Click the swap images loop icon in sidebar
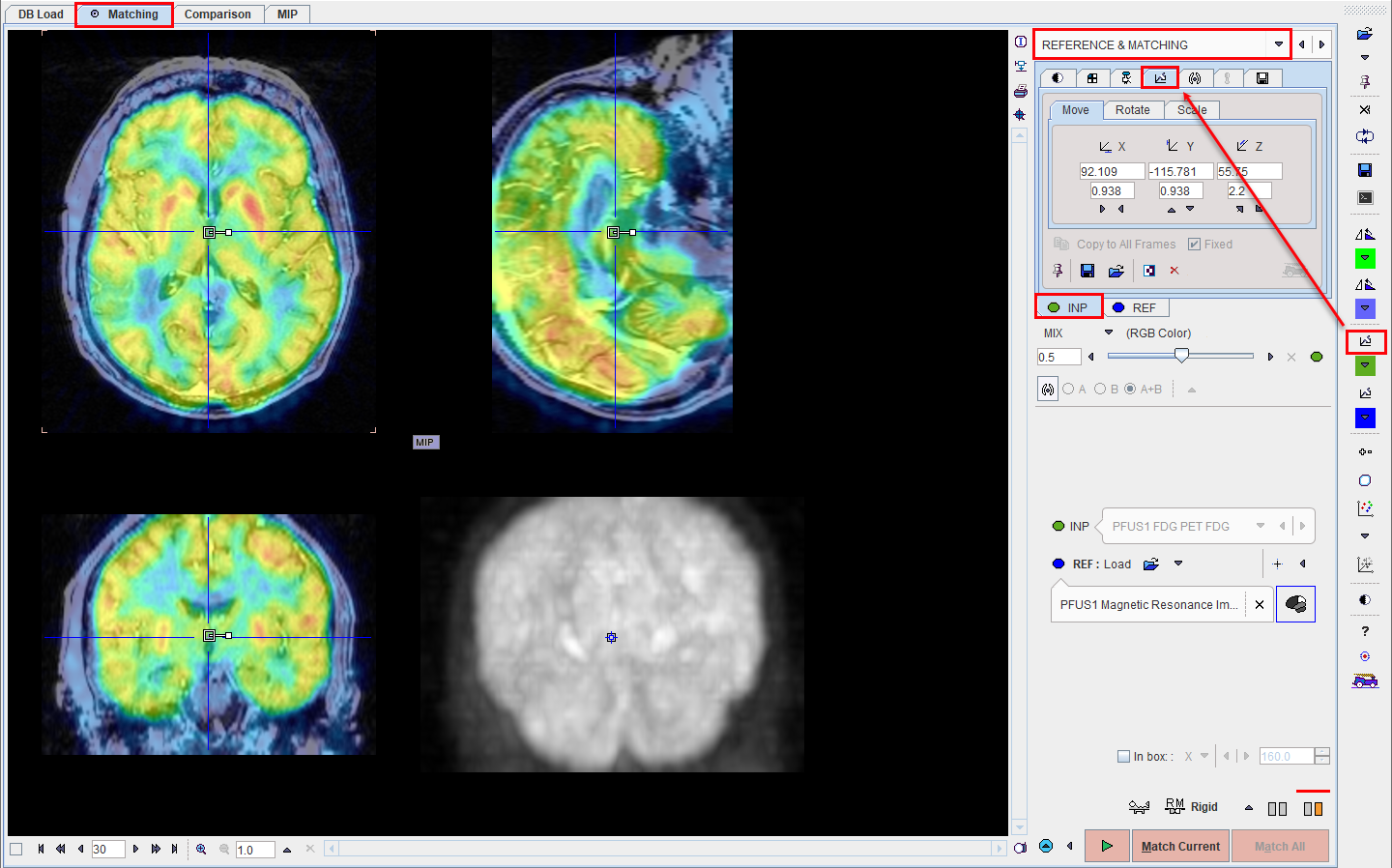This screenshot has height=868, width=1392. 1365,136
